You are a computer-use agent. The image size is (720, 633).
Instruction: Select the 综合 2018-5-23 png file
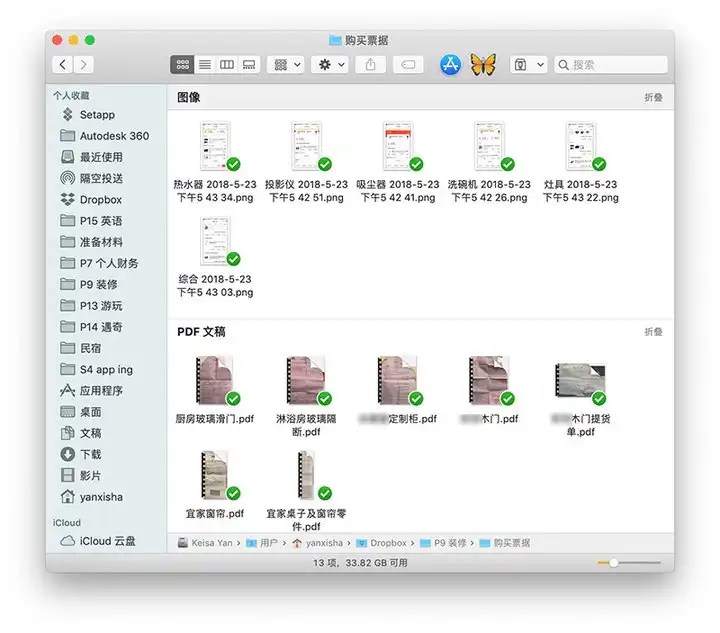coord(215,258)
